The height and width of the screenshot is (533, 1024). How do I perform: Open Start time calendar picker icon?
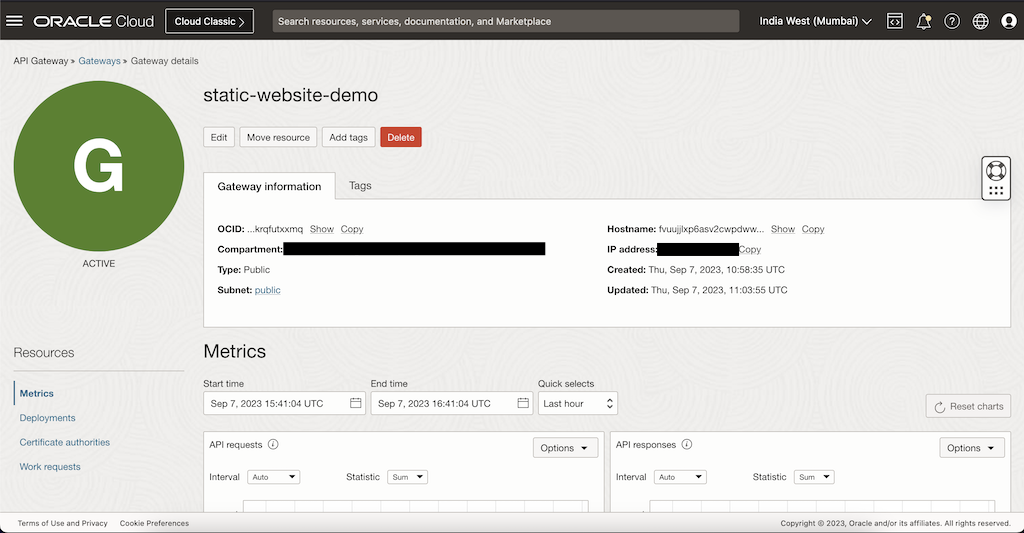pos(355,403)
